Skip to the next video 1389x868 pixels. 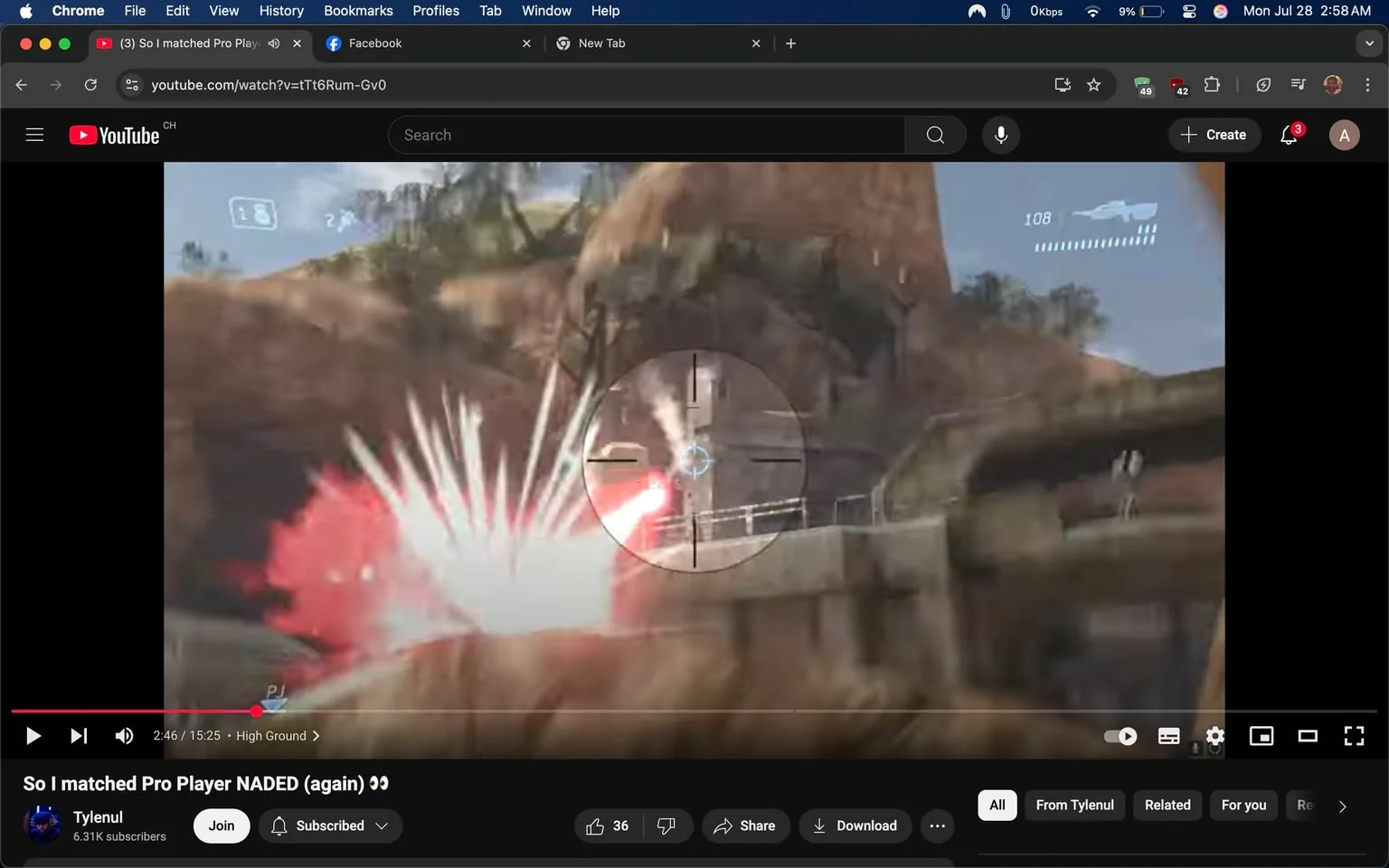point(79,736)
